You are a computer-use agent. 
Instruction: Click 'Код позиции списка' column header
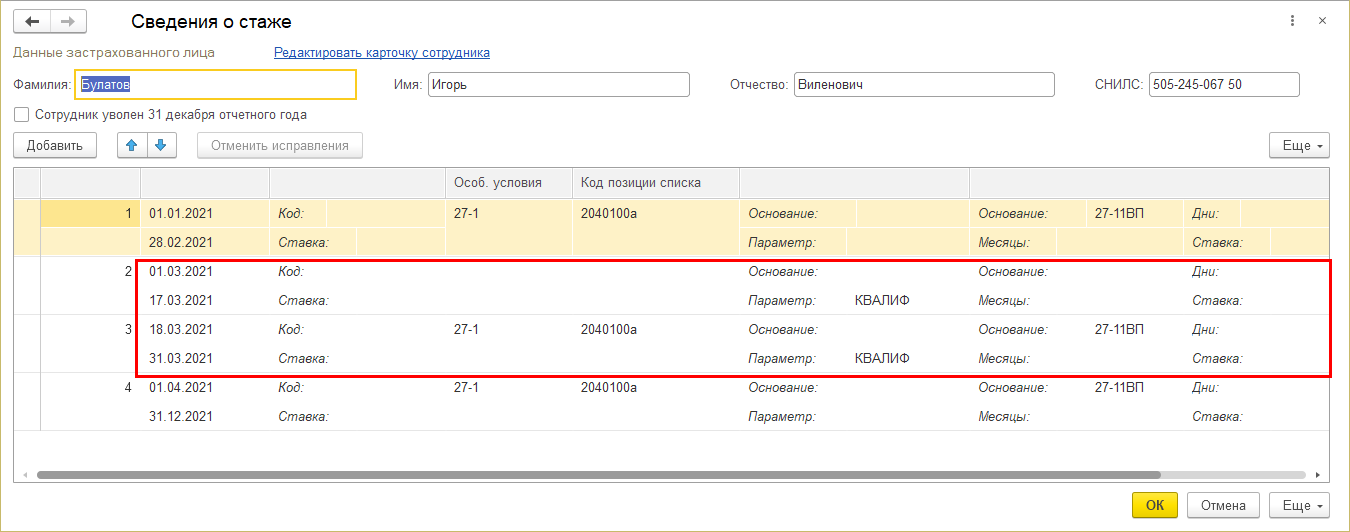[x=641, y=182]
